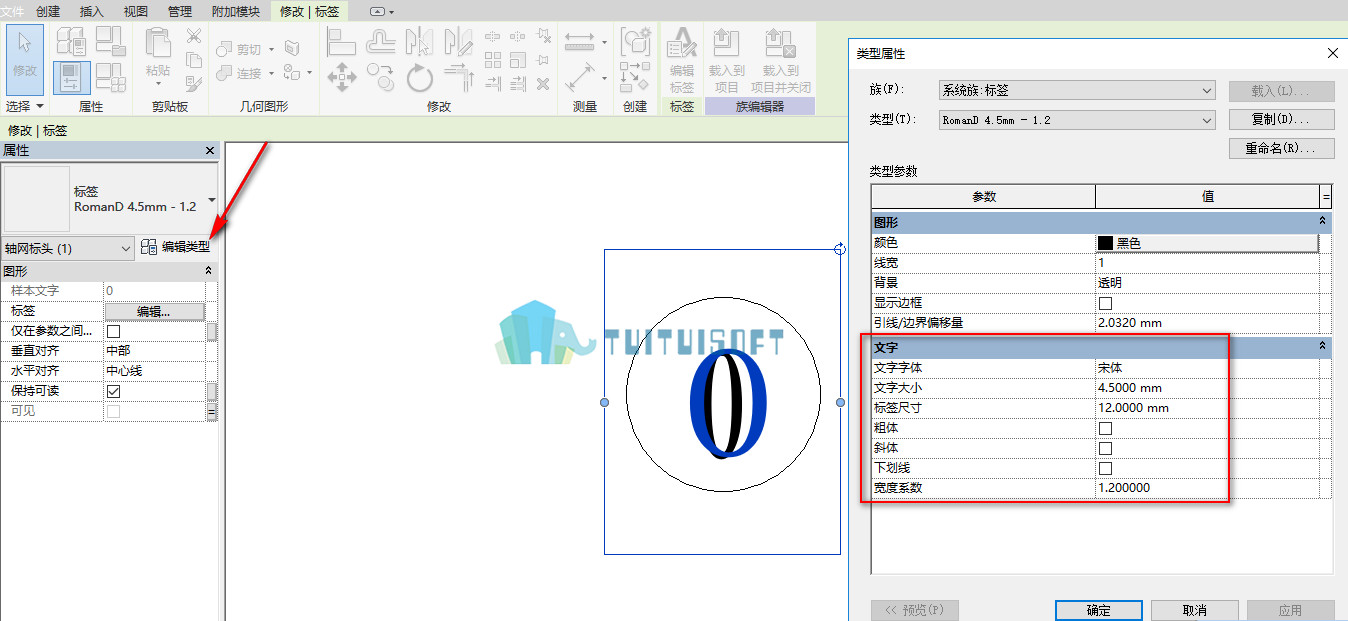This screenshot has width=1348, height=621.
Task: Click the scissors cut-to-clipboard icon
Action: 194,36
